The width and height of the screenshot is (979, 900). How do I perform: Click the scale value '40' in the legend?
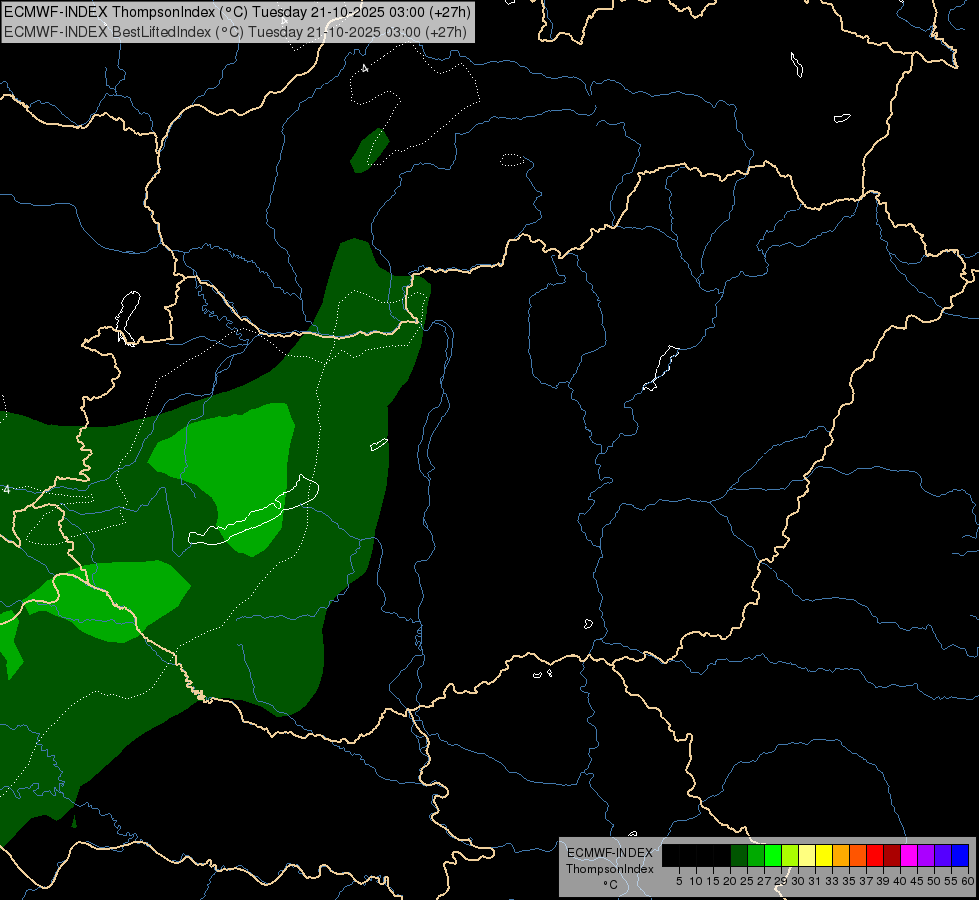(901, 881)
